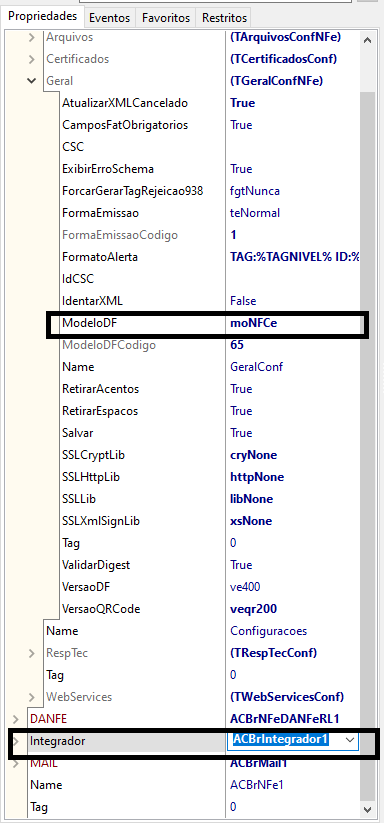The width and height of the screenshot is (384, 823).
Task: Click the False value of IdentarXML
Action: [243, 301]
